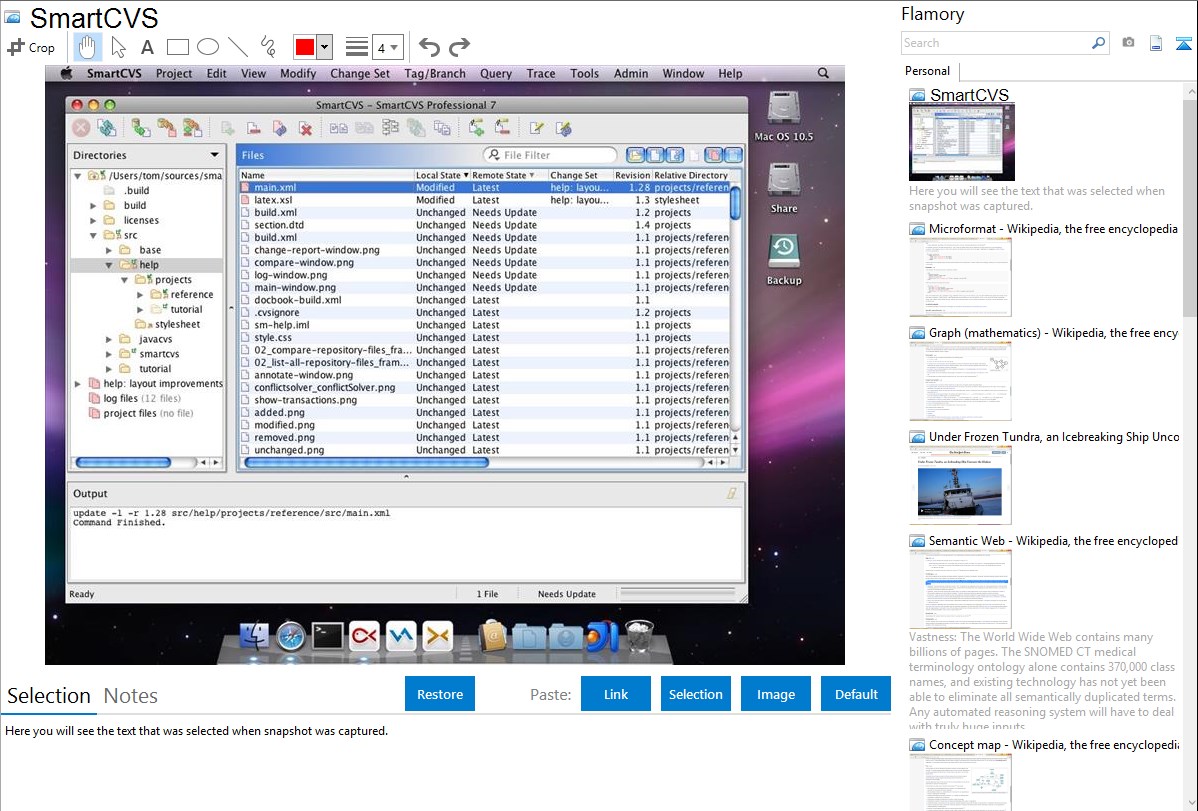1198x811 pixels.
Task: Select the straight line tool
Action: pos(238,47)
